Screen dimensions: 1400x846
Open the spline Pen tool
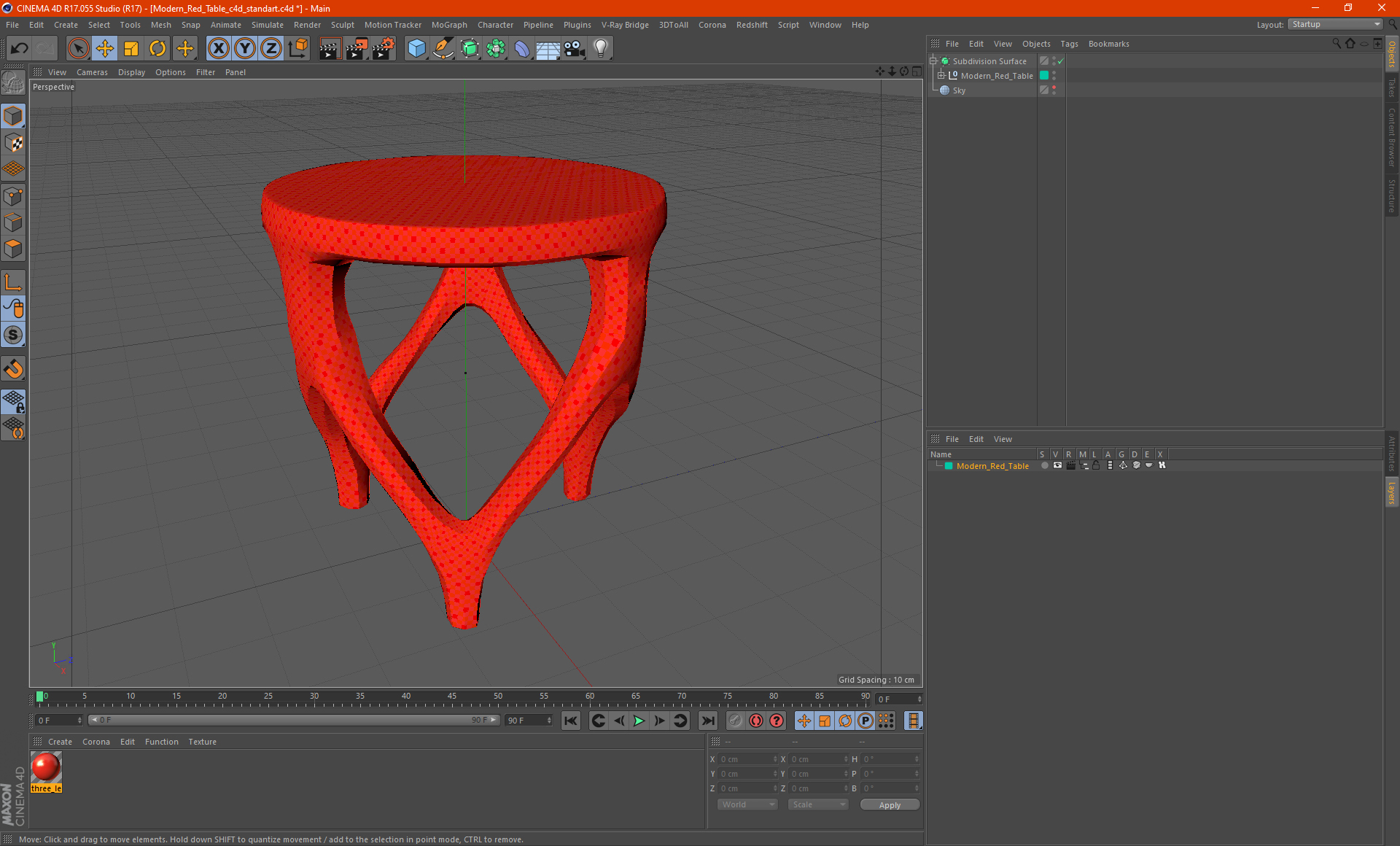443,48
